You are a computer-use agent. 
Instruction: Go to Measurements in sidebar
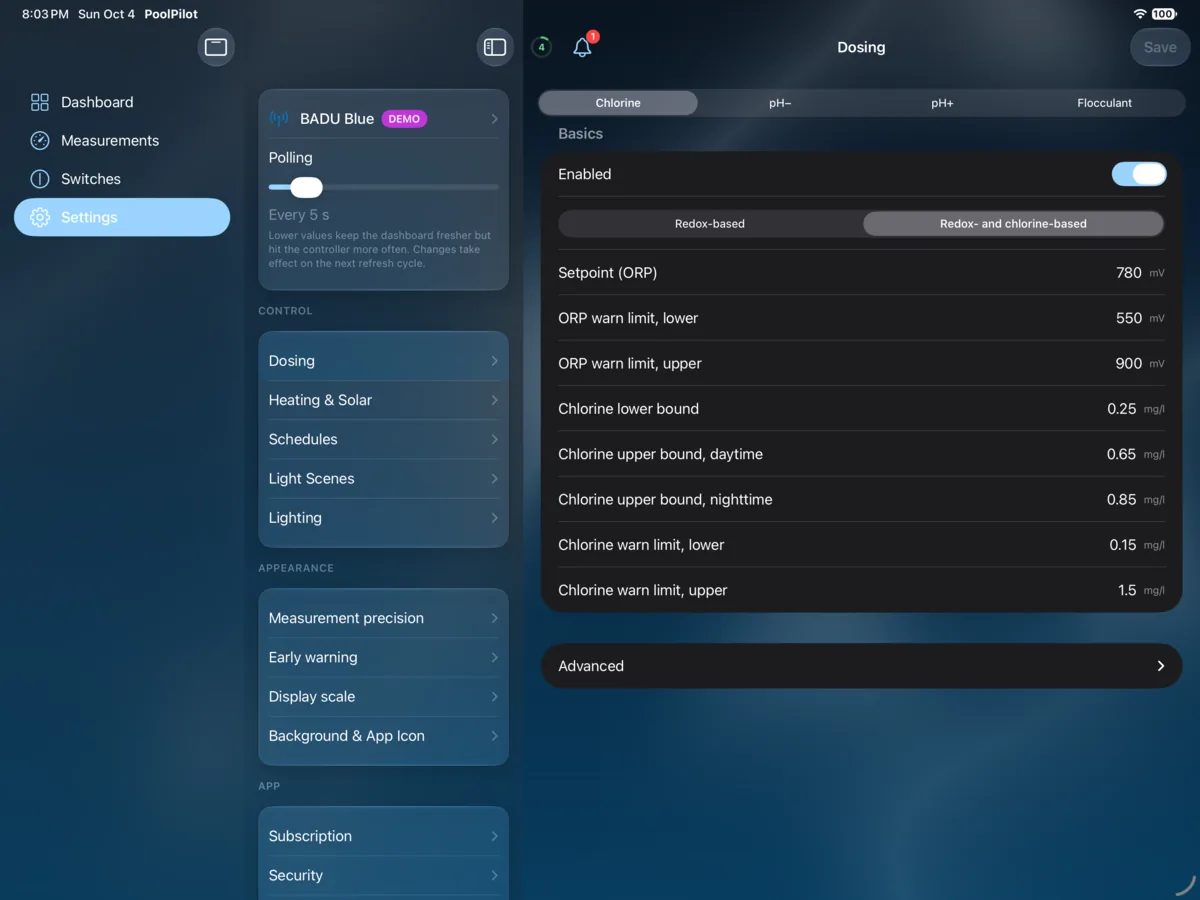(122, 141)
